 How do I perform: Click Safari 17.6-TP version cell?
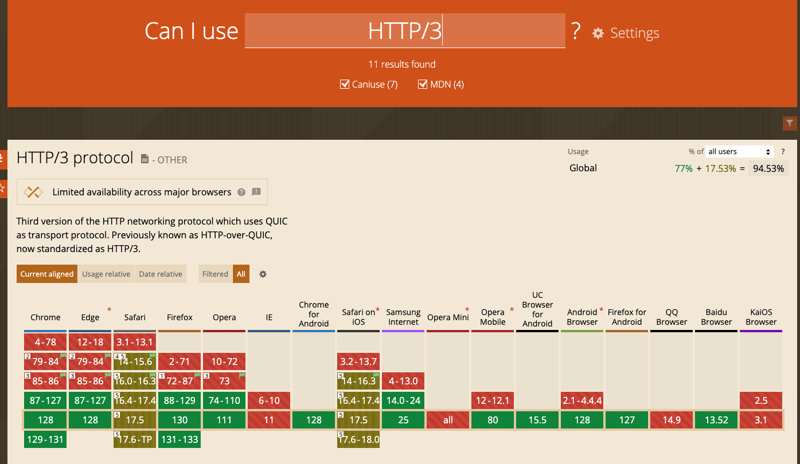tap(135, 439)
